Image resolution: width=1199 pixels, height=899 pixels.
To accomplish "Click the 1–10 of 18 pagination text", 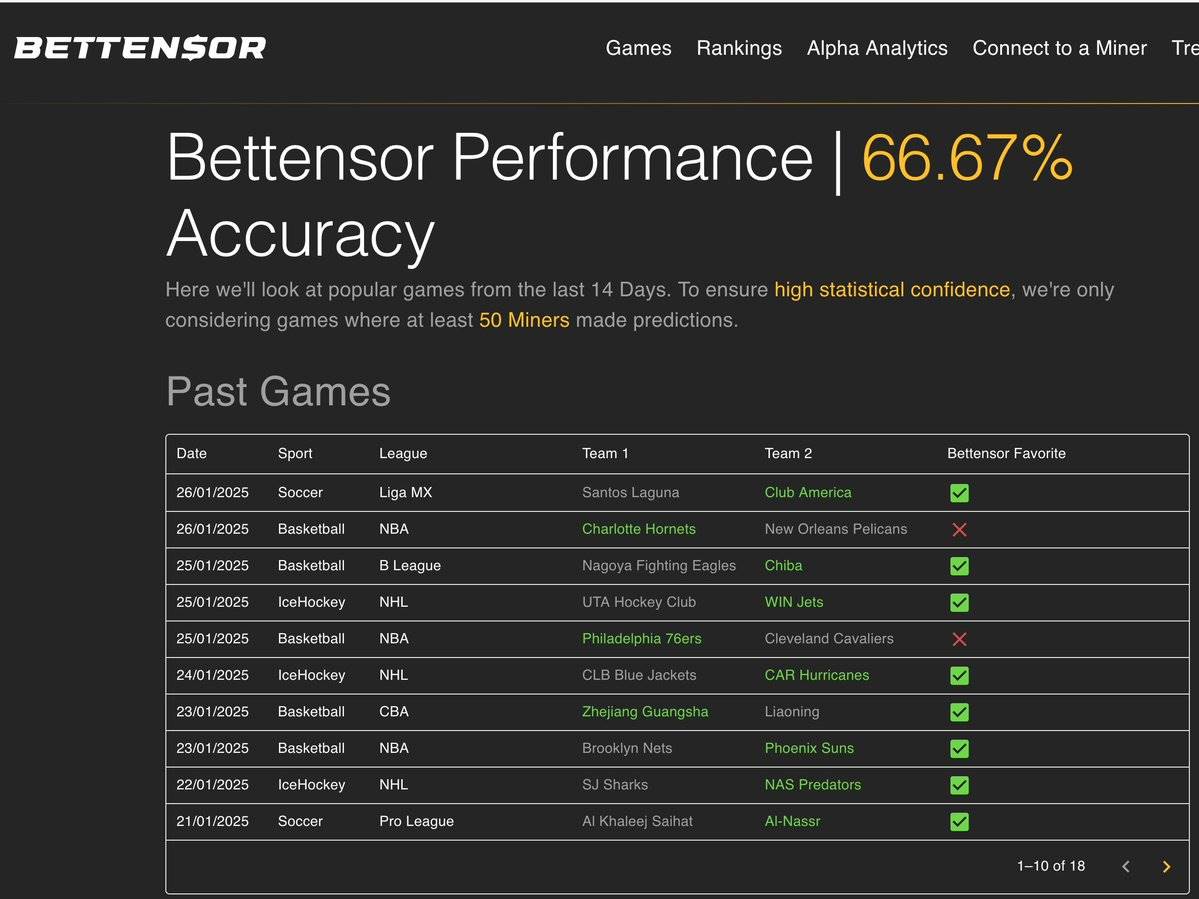I will 1050,866.
